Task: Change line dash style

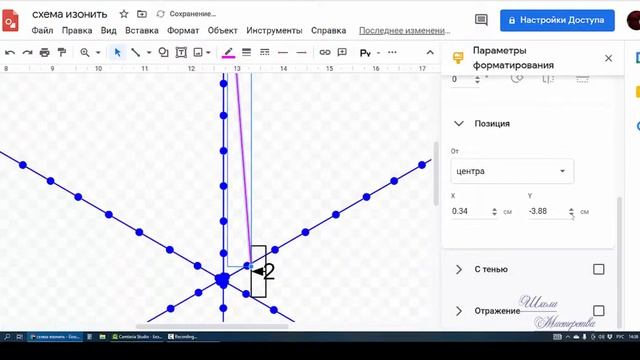Action: [264, 52]
